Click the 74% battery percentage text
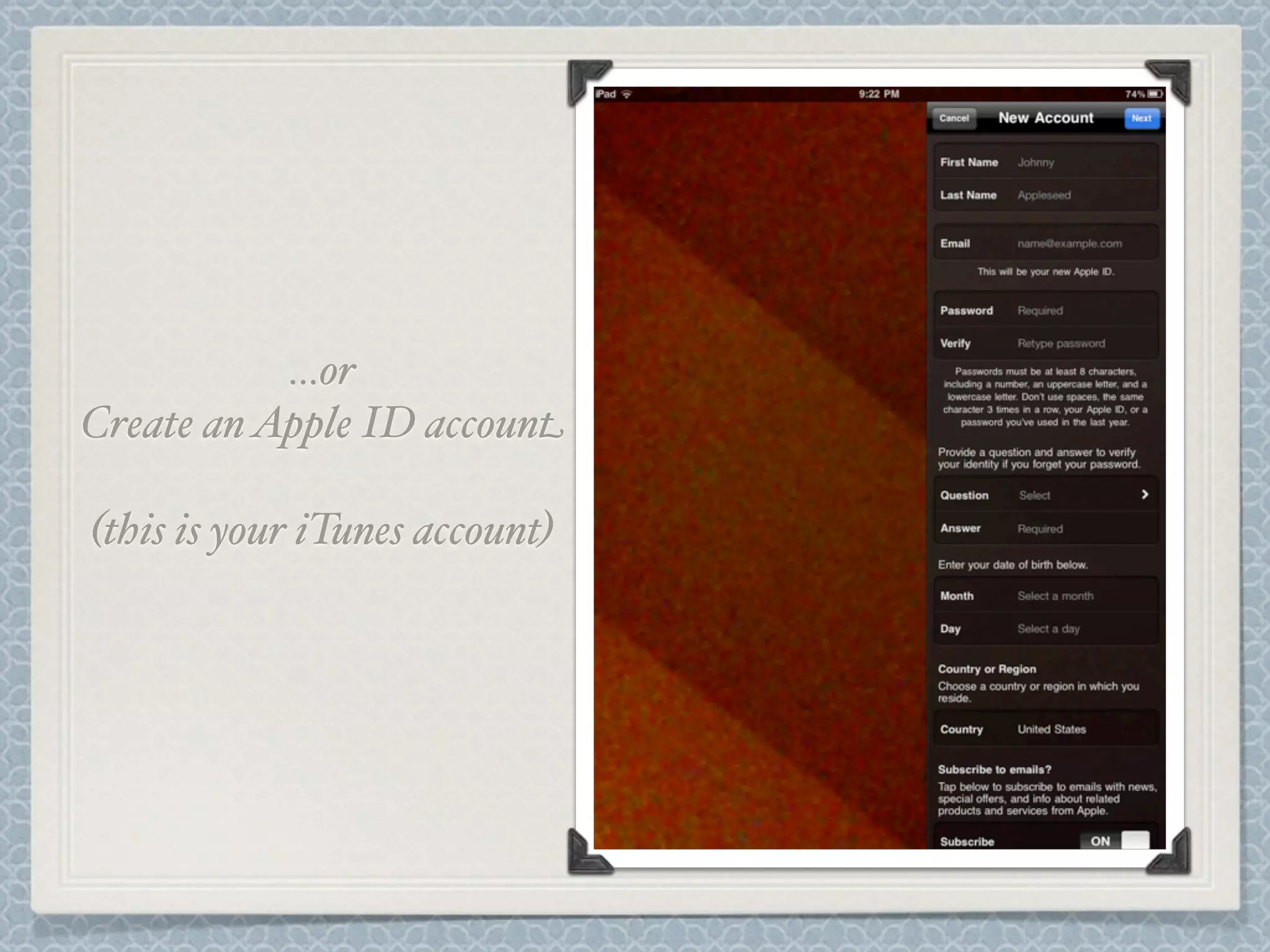The width and height of the screenshot is (1270, 952). (1135, 94)
